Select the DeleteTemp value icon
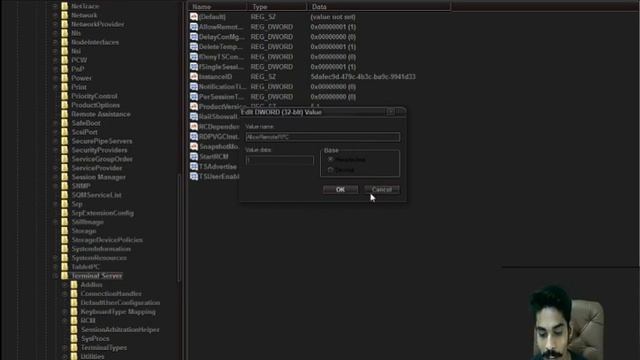This screenshot has width=640, height=360. click(194, 47)
